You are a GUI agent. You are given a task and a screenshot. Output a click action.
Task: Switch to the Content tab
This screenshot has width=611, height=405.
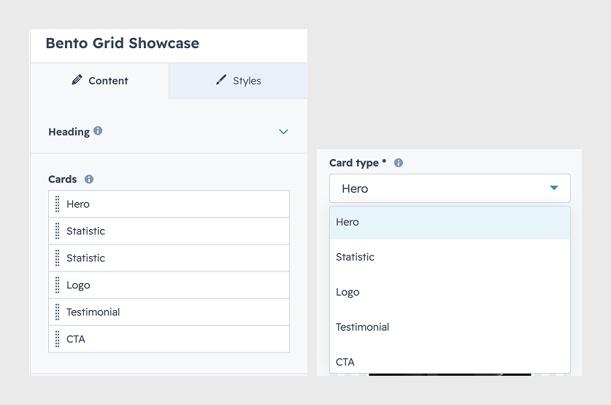[100, 81]
